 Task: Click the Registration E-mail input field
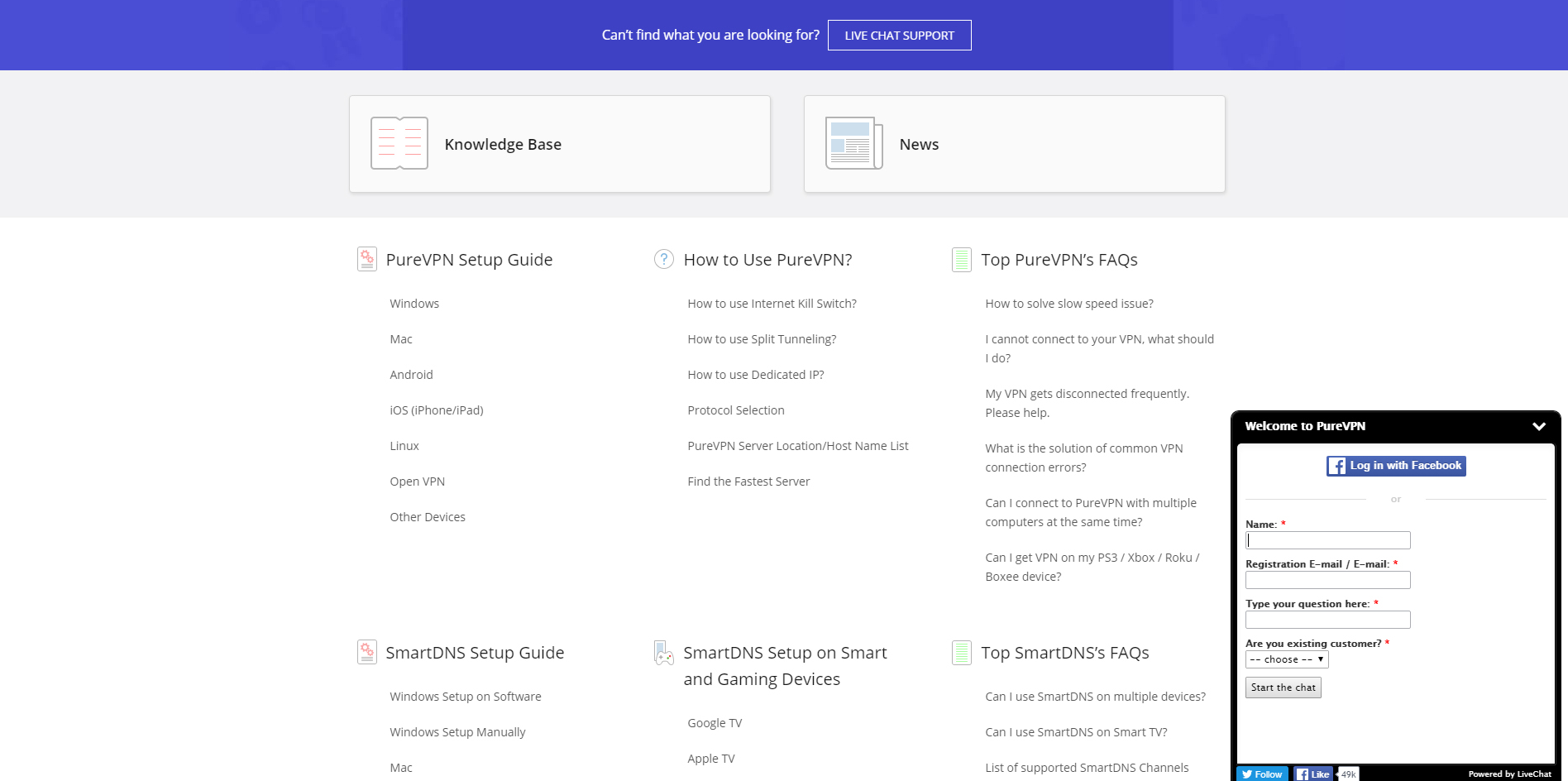1327,580
